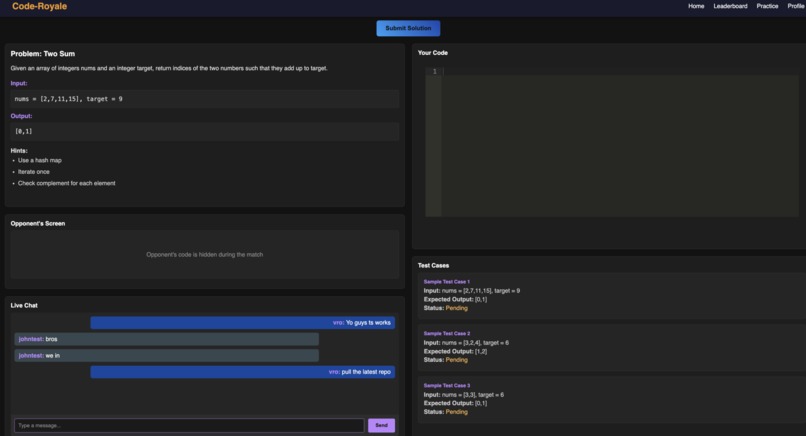
Task: Click the Your Code heading
Action: pos(433,52)
